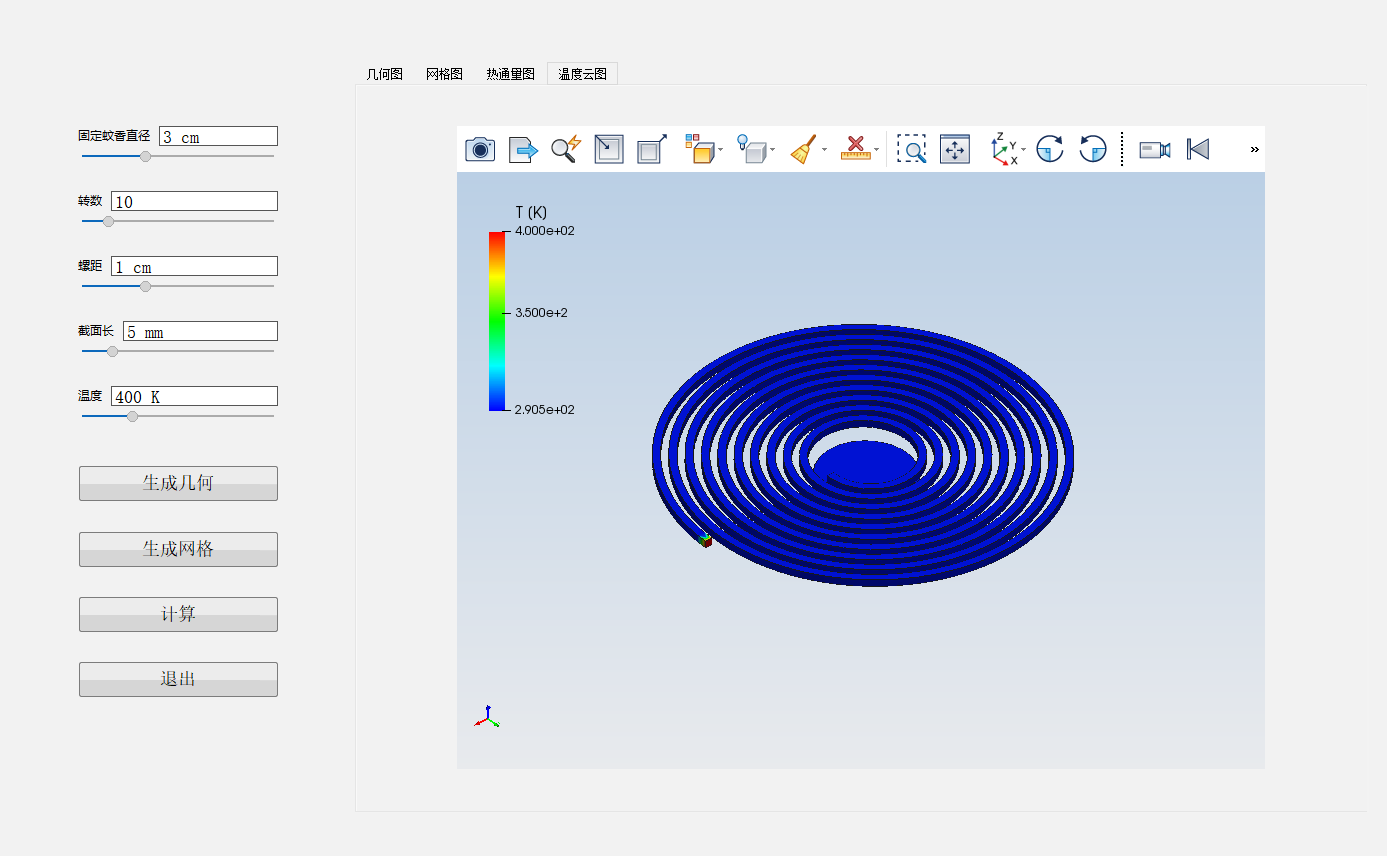Adjust the 温度 slider handle
Viewport: 1387px width, 856px height.
tap(132, 416)
